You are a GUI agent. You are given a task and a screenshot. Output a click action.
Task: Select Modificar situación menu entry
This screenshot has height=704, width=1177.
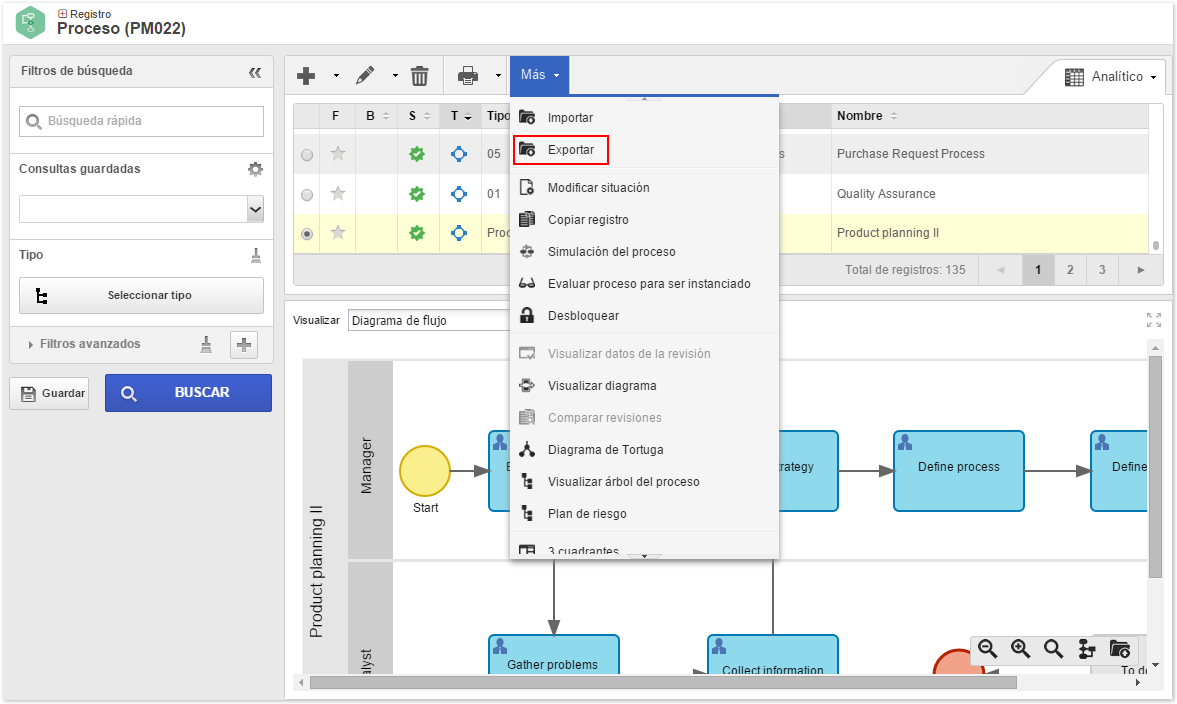[x=644, y=188]
